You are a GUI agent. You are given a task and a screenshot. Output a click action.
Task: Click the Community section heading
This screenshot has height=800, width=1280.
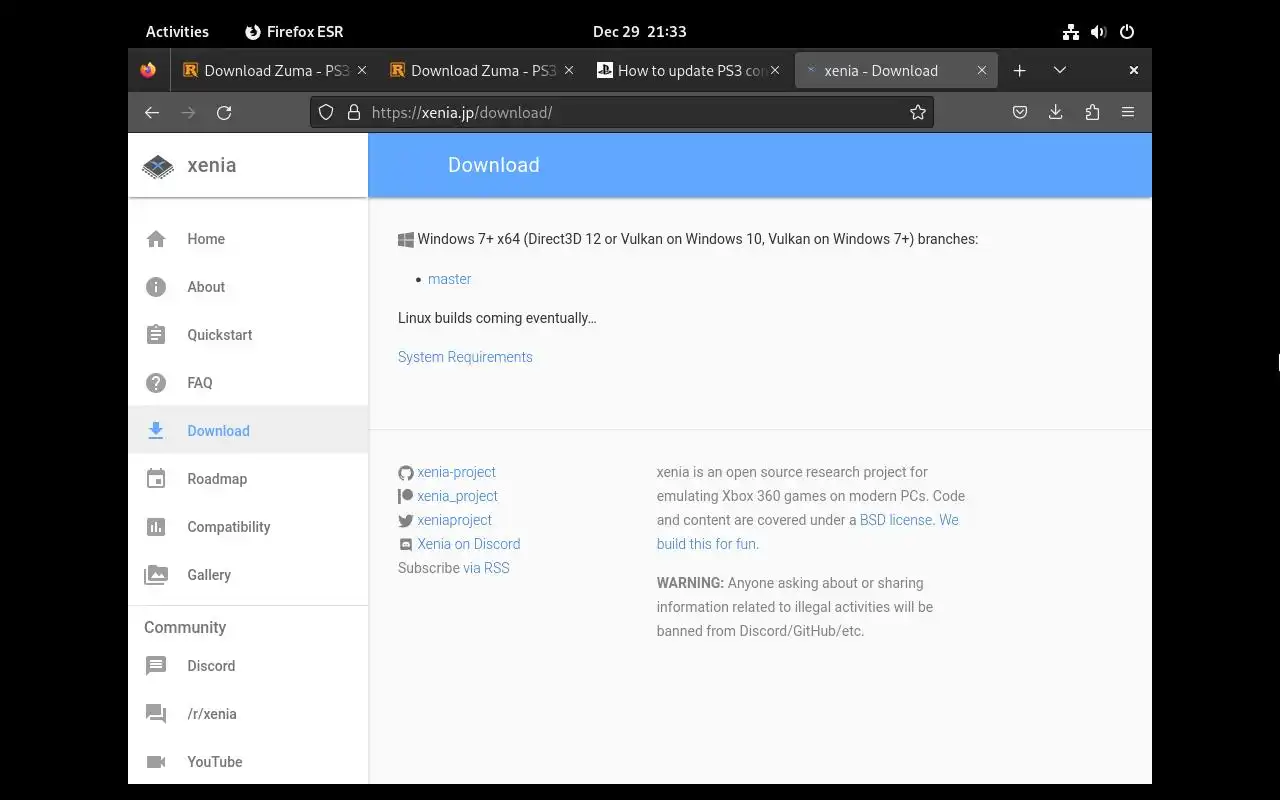pyautogui.click(x=185, y=628)
